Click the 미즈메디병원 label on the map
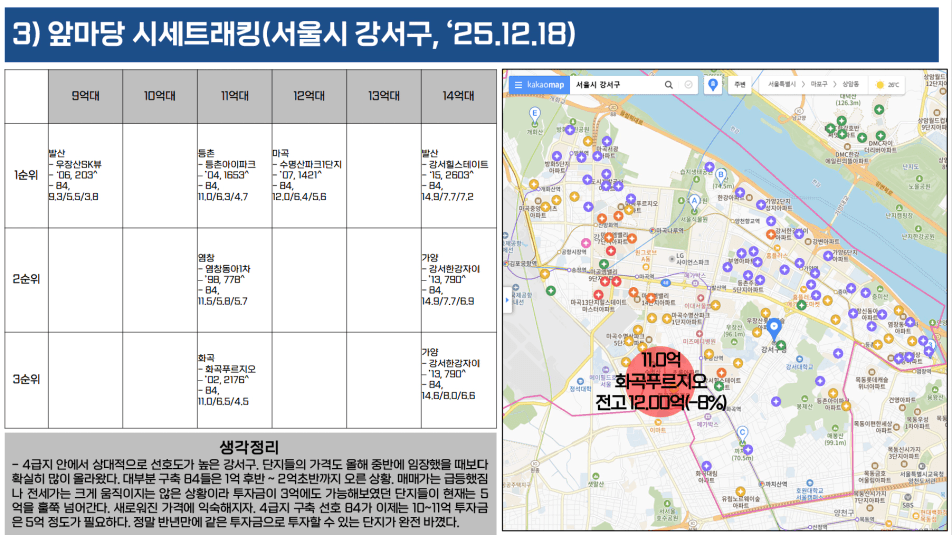Image resolution: width=952 pixels, height=535 pixels. (699, 342)
